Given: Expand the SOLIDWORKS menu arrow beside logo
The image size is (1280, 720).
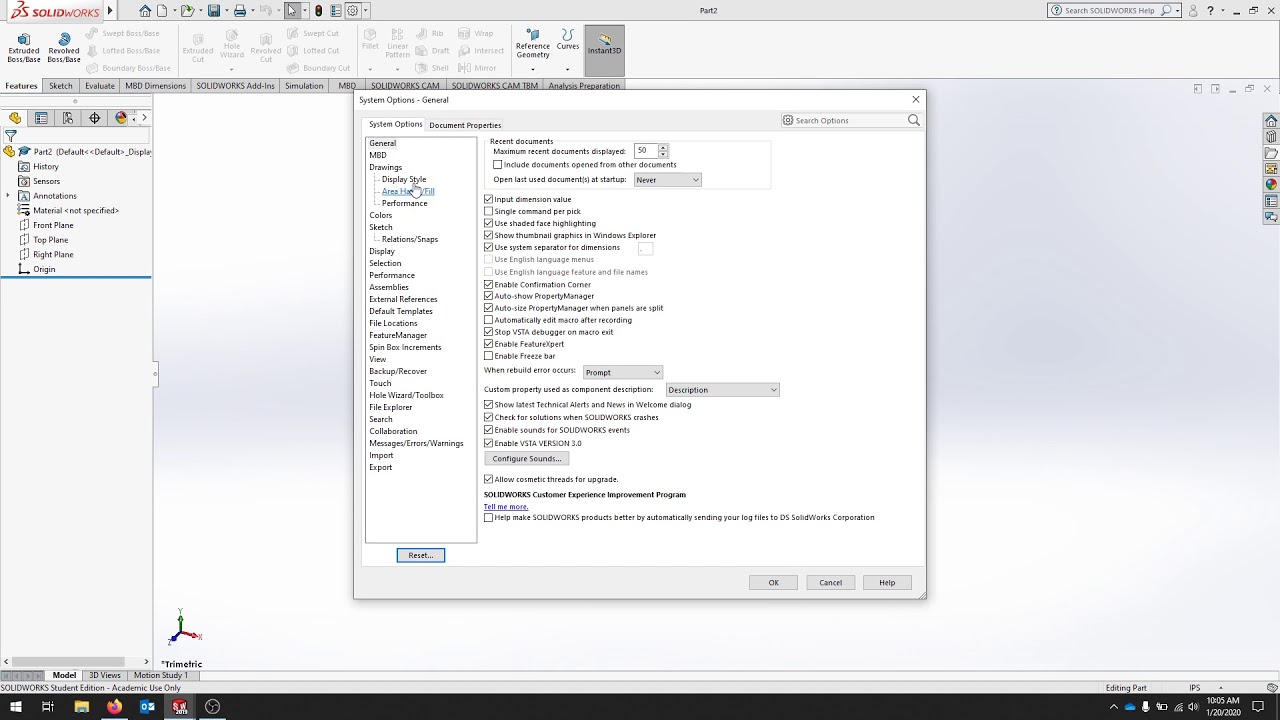Looking at the screenshot, I should click(110, 11).
